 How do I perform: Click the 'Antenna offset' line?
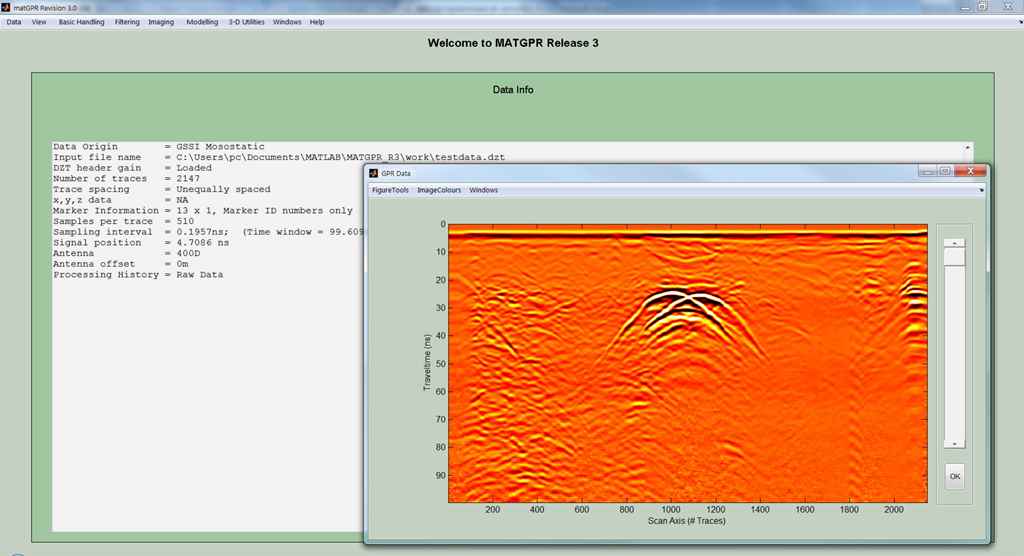click(x=121, y=264)
